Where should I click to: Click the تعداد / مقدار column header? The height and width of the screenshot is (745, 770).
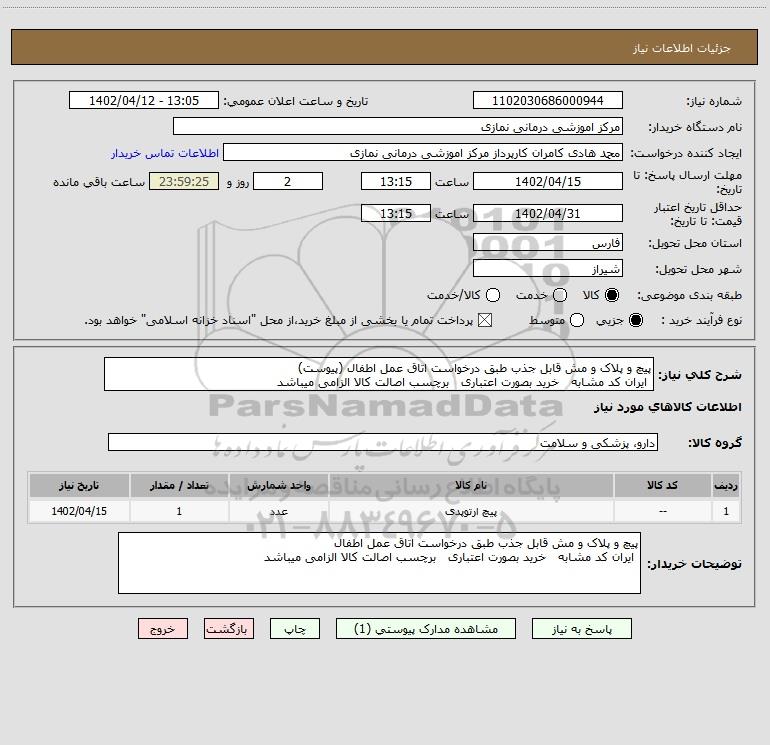click(x=179, y=485)
